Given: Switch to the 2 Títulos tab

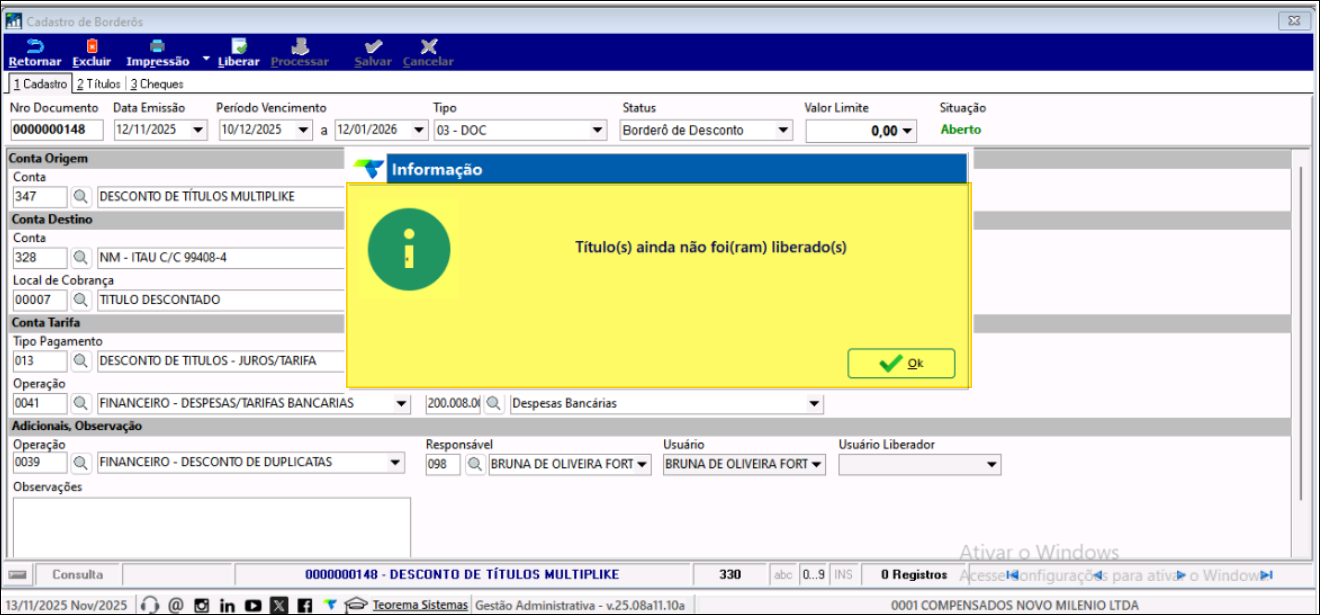Looking at the screenshot, I should pyautogui.click(x=98, y=84).
